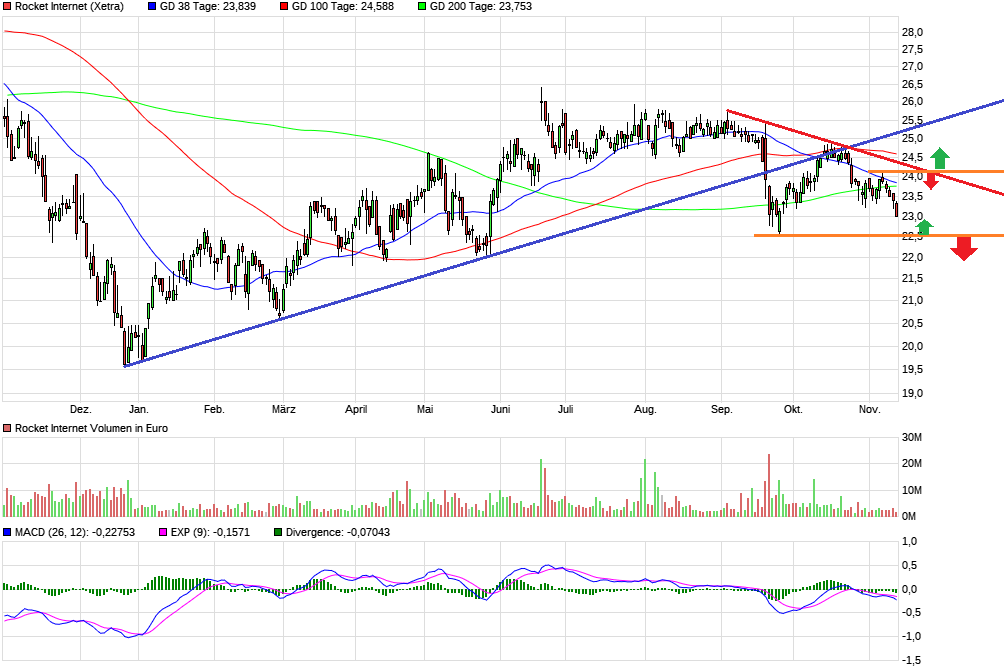Click the Rocket Internet (Xetra) title icon

pyautogui.click(x=8, y=6)
